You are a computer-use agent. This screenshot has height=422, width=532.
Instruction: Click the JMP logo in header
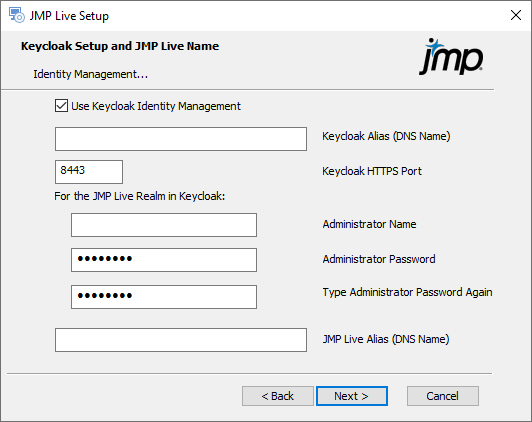click(452, 57)
